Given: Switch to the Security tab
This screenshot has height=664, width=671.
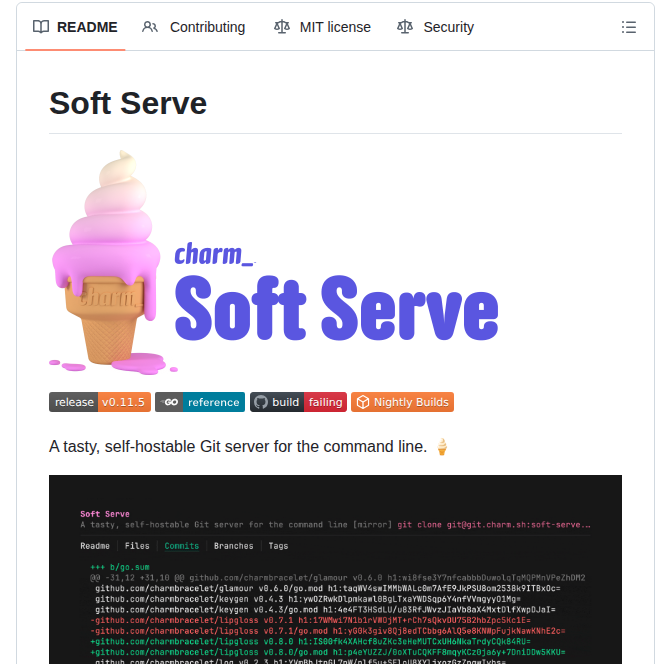Looking at the screenshot, I should click(435, 27).
